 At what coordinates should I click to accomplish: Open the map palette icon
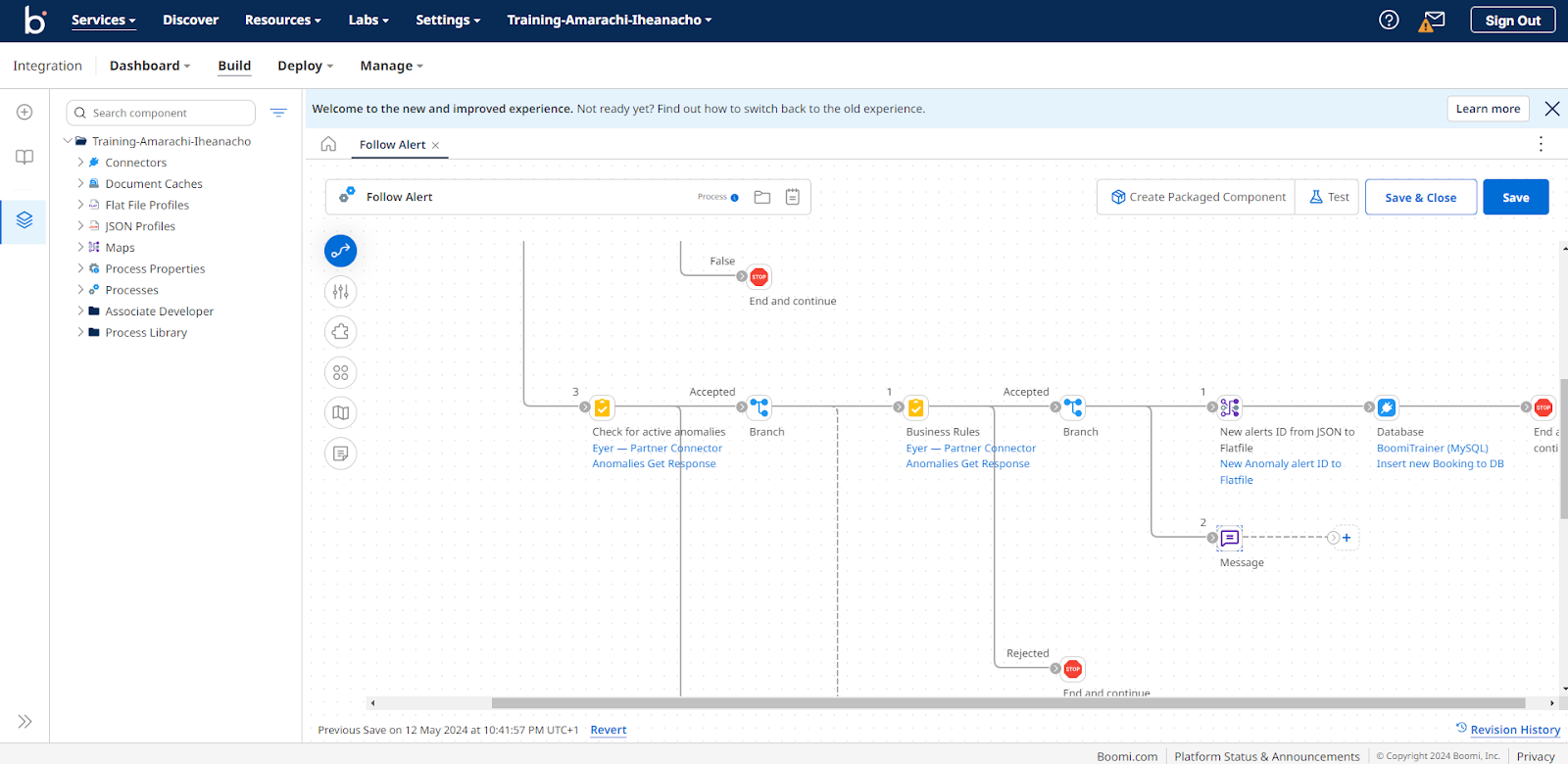340,412
